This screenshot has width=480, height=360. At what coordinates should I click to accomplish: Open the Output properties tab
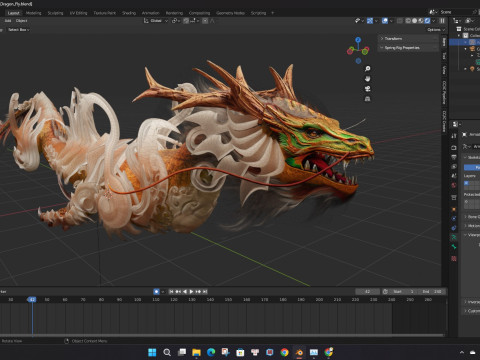click(x=454, y=157)
